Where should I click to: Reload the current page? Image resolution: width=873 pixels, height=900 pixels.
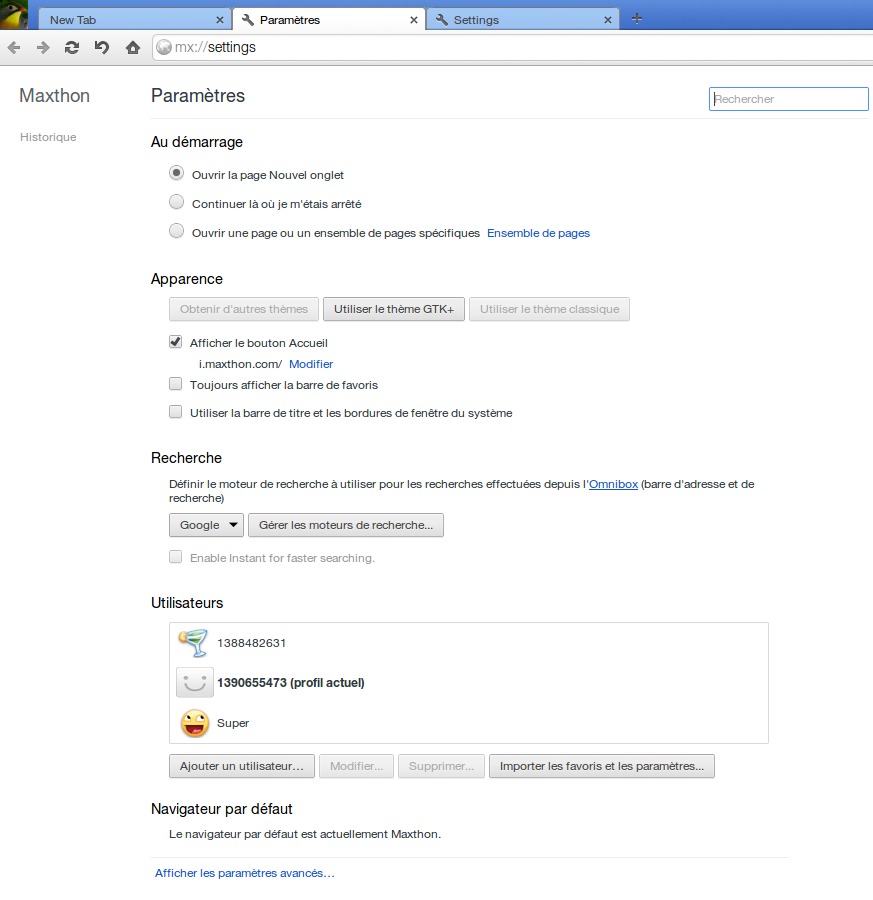(72, 48)
